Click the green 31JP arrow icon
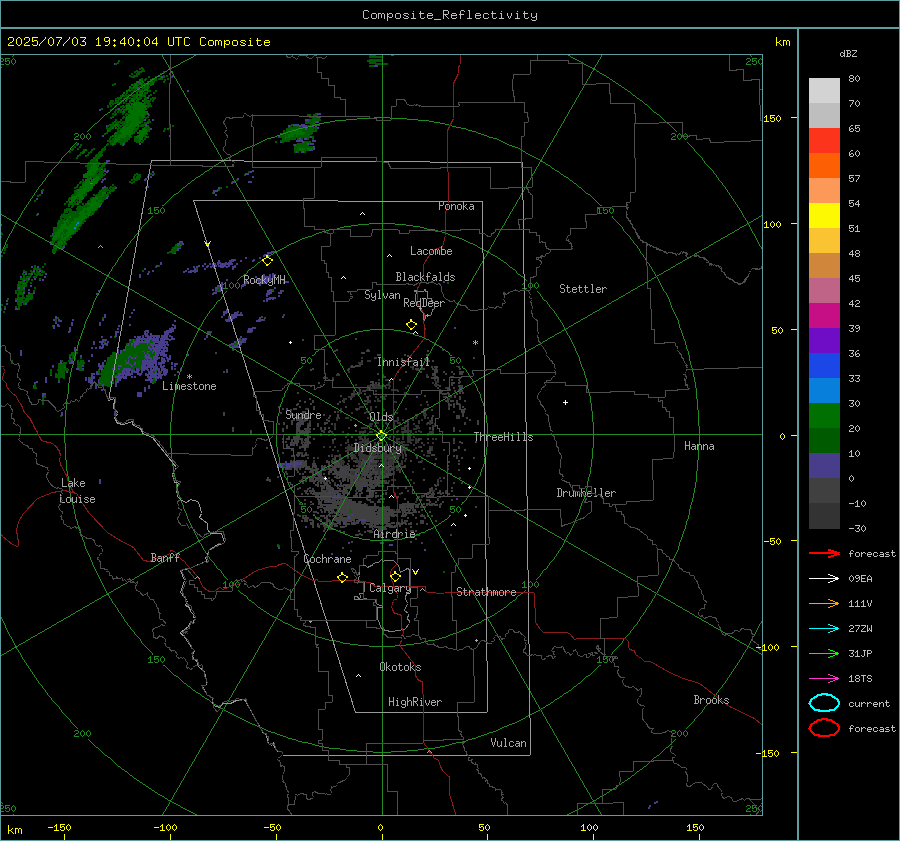 pyautogui.click(x=824, y=653)
